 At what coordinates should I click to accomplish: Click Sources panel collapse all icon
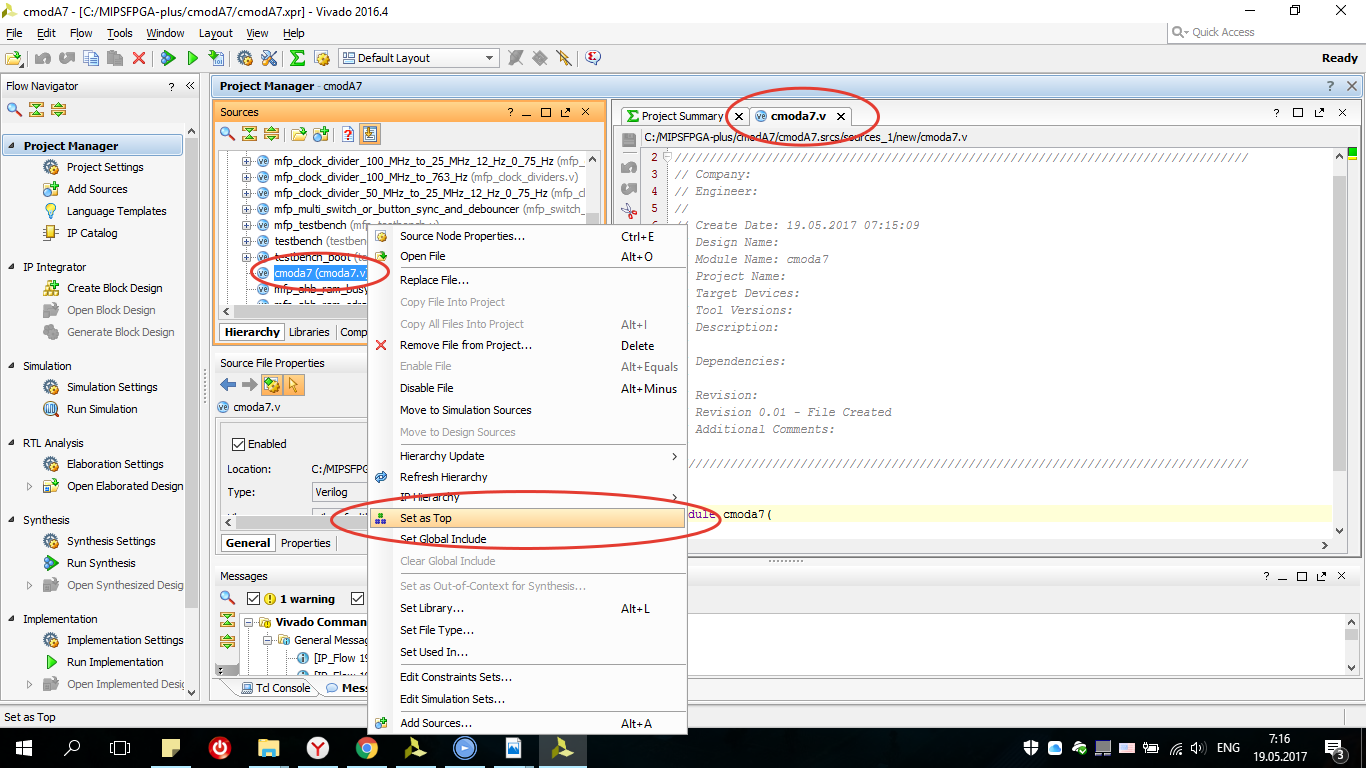tap(249, 134)
